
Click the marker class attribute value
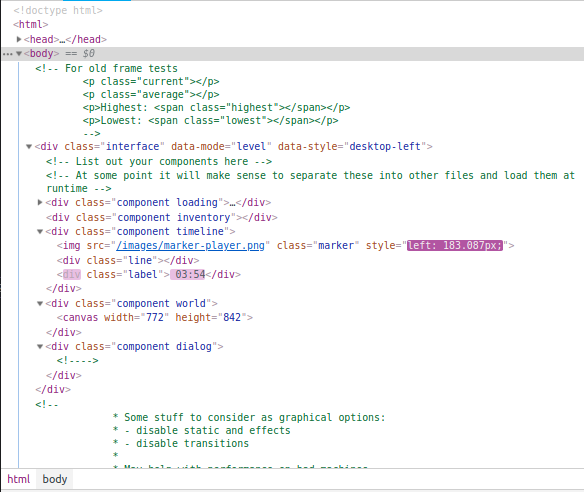(x=336, y=245)
